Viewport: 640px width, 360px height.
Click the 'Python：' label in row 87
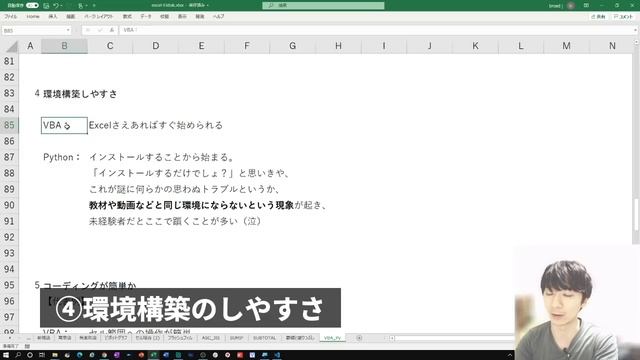click(62, 157)
